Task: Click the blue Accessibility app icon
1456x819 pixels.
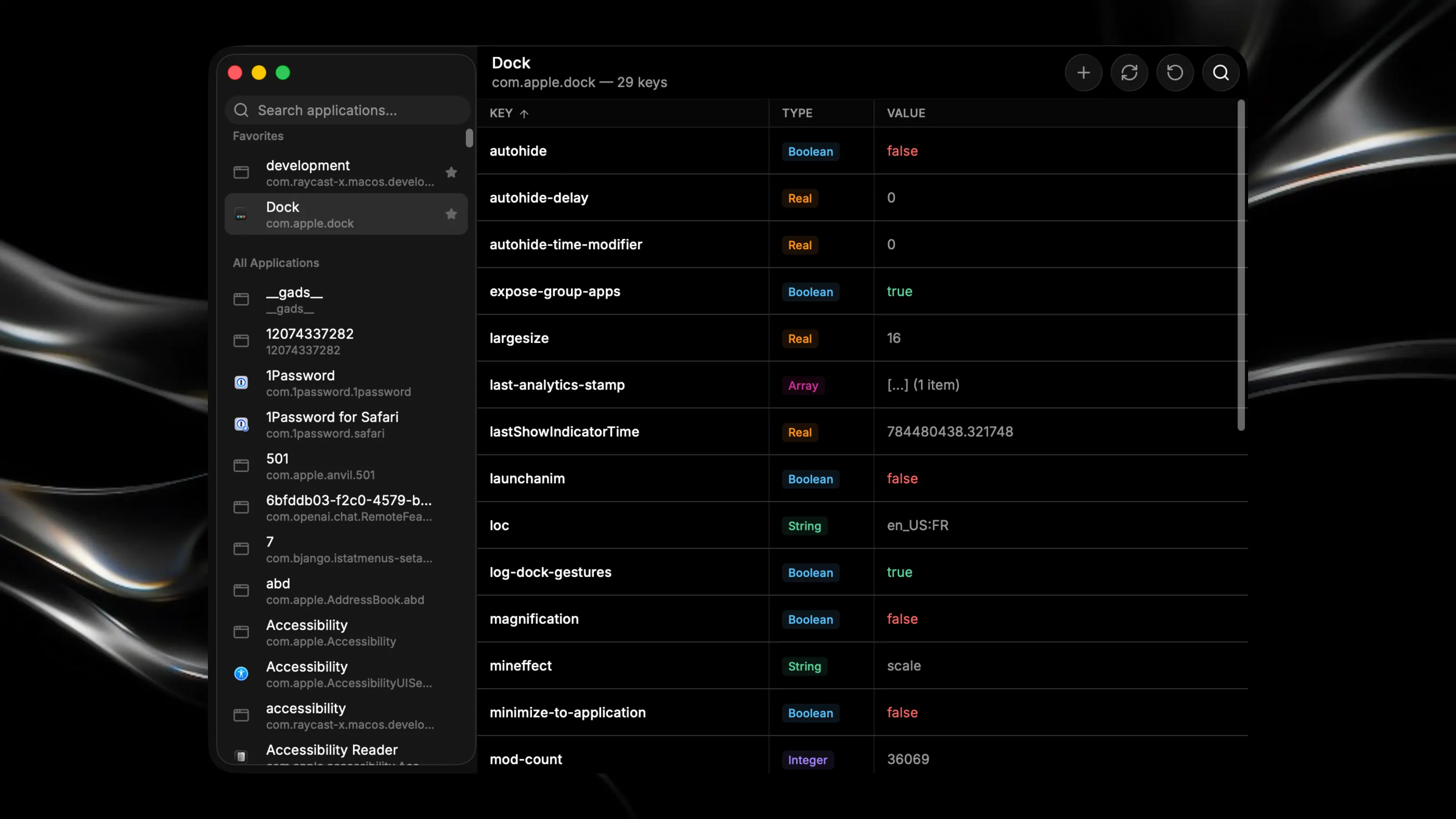Action: (241, 674)
